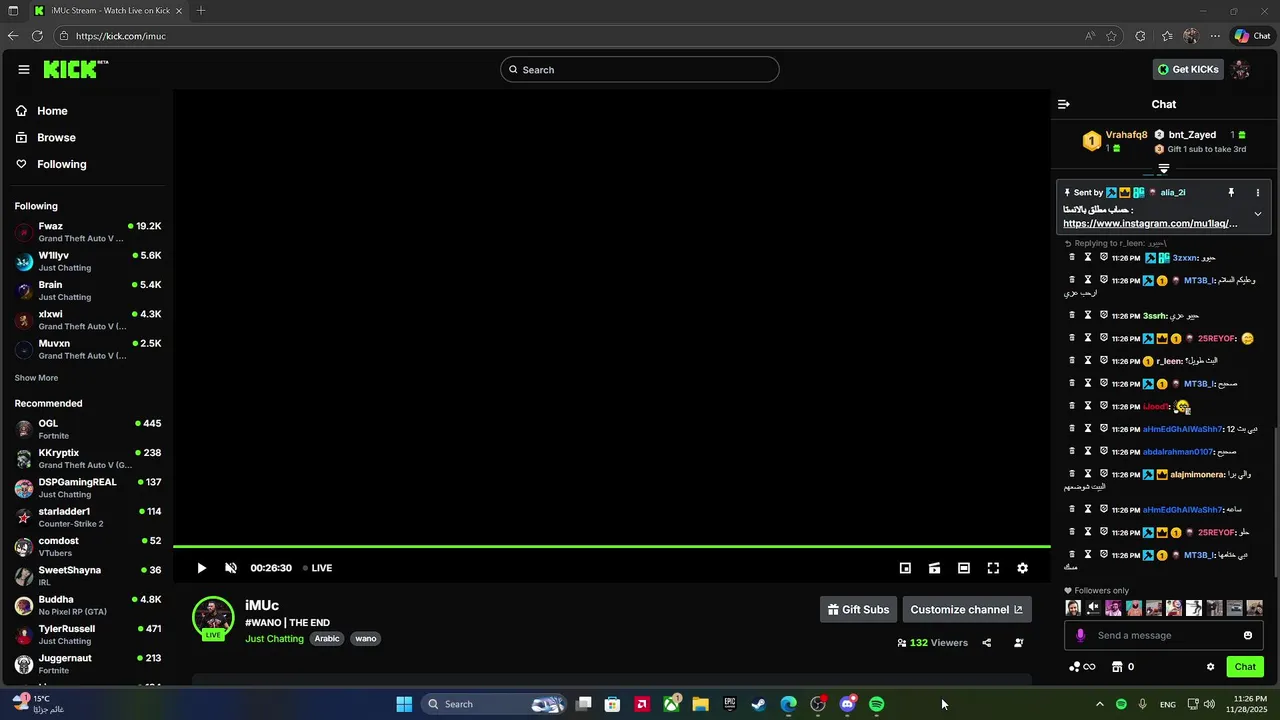This screenshot has height=720, width=1280.
Task: Select first face quick emote
Action: (x=1073, y=608)
